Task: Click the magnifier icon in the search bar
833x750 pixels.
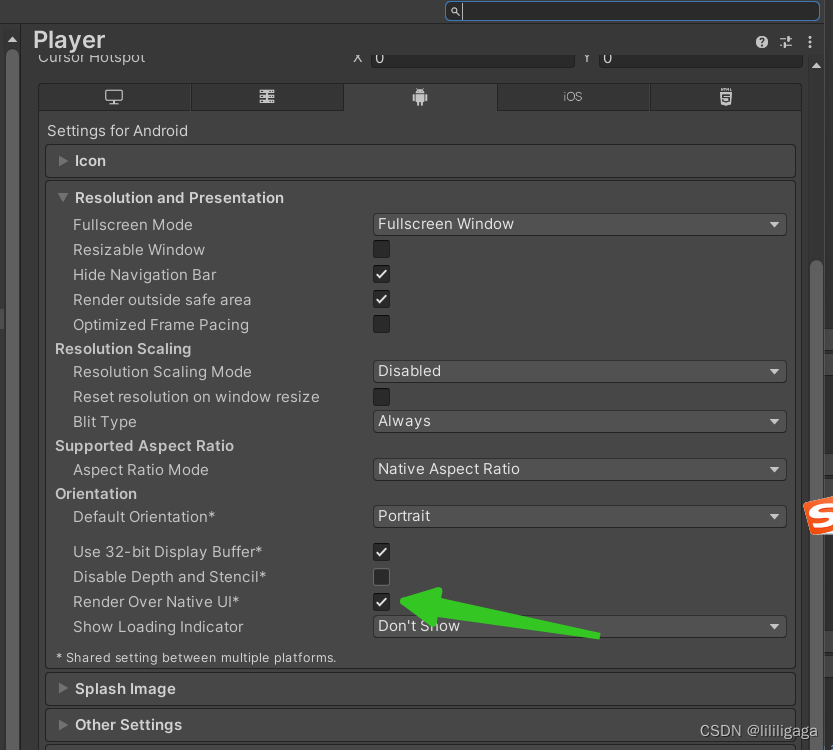Action: pos(455,11)
